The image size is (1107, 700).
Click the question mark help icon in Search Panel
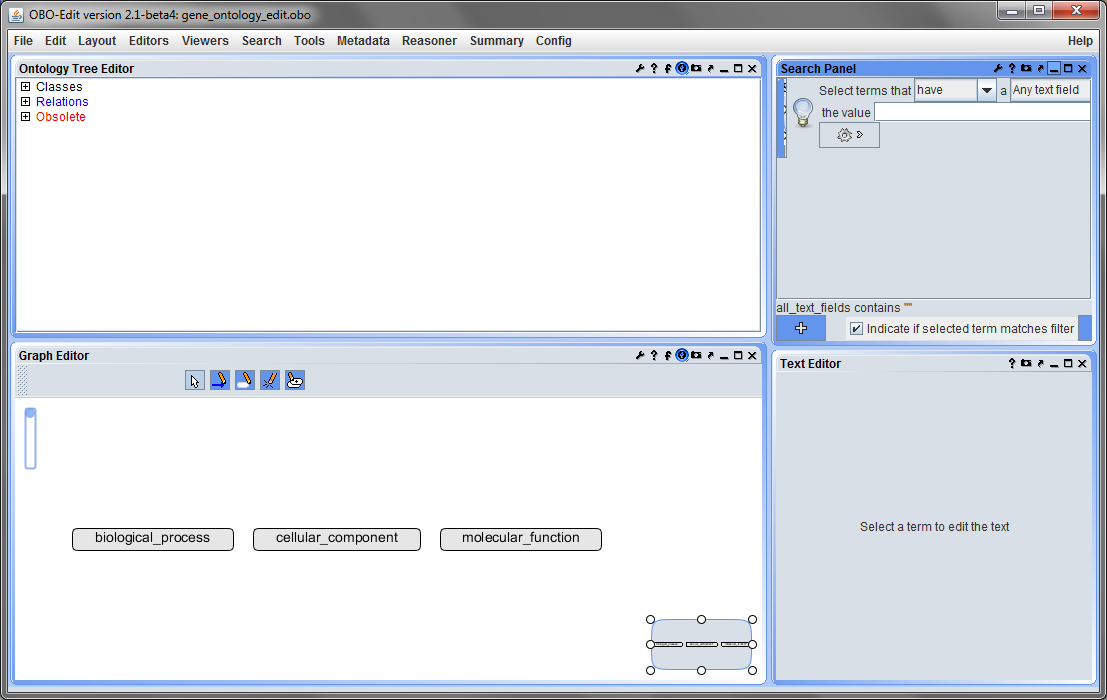[x=1012, y=68]
